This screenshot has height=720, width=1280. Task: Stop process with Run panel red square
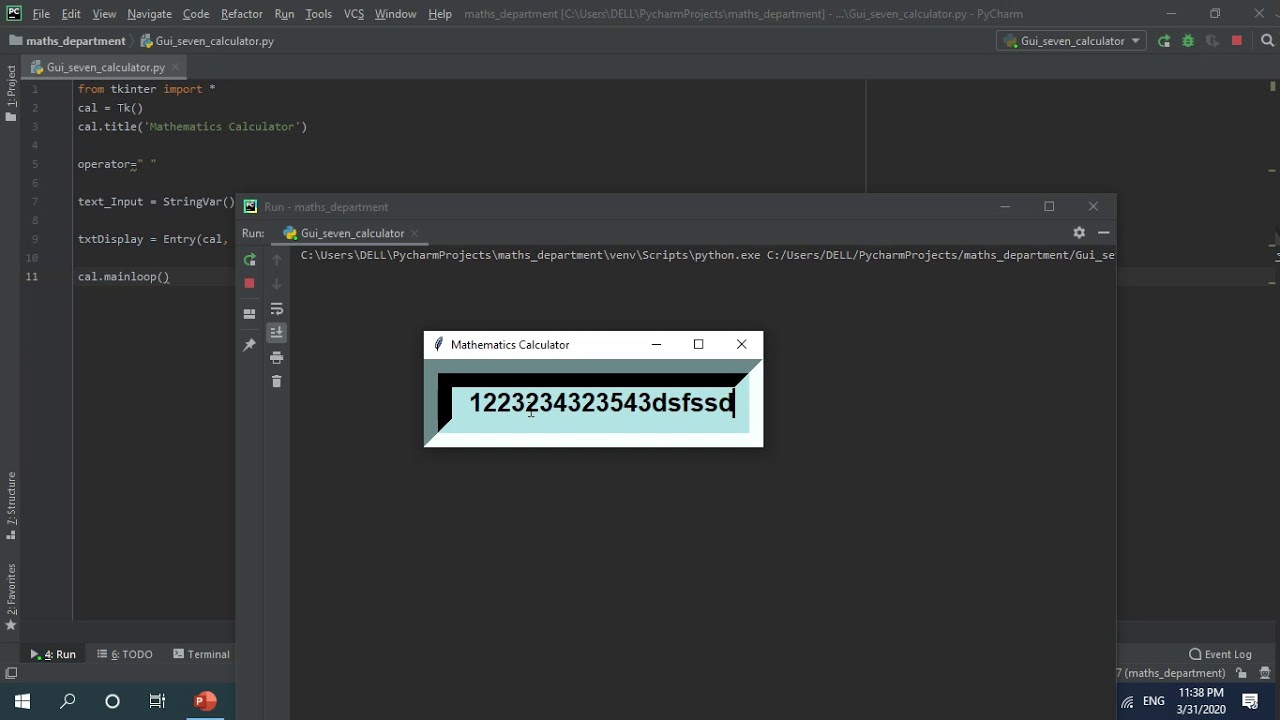coord(249,284)
